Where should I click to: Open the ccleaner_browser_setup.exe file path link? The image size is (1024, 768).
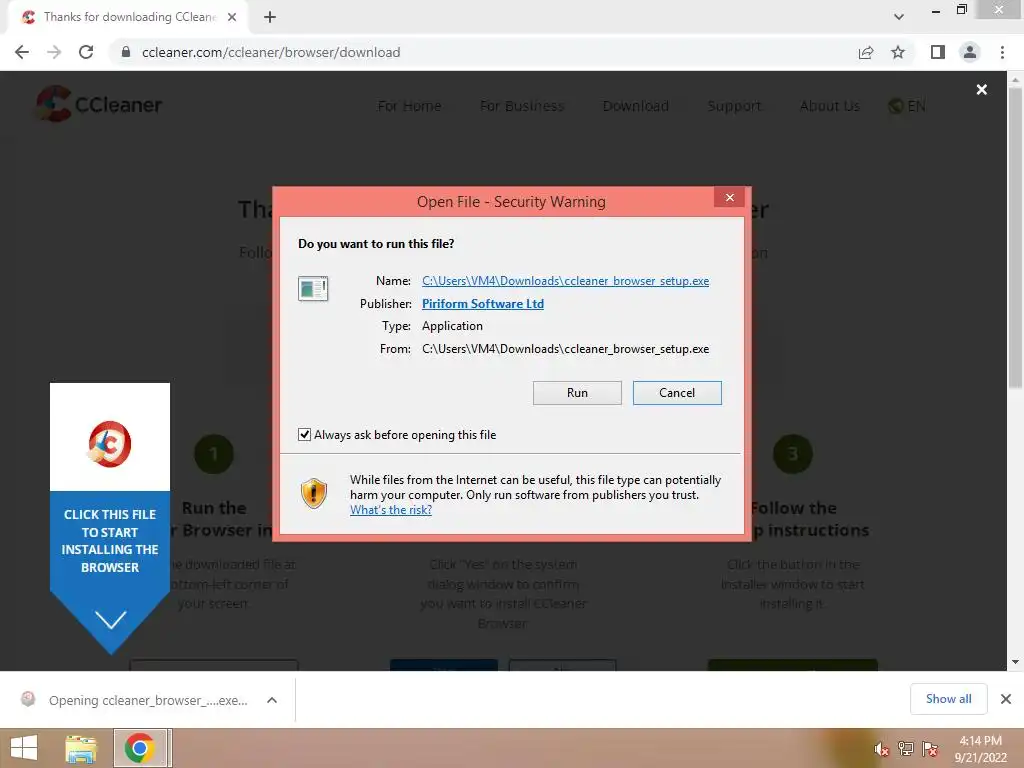pos(566,281)
